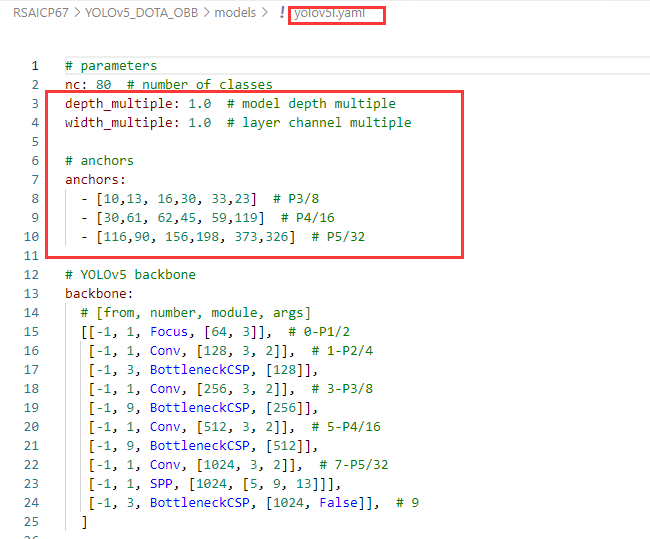Click the '# P5/32' anchor comment
The width and height of the screenshot is (650, 539).
[x=338, y=237]
